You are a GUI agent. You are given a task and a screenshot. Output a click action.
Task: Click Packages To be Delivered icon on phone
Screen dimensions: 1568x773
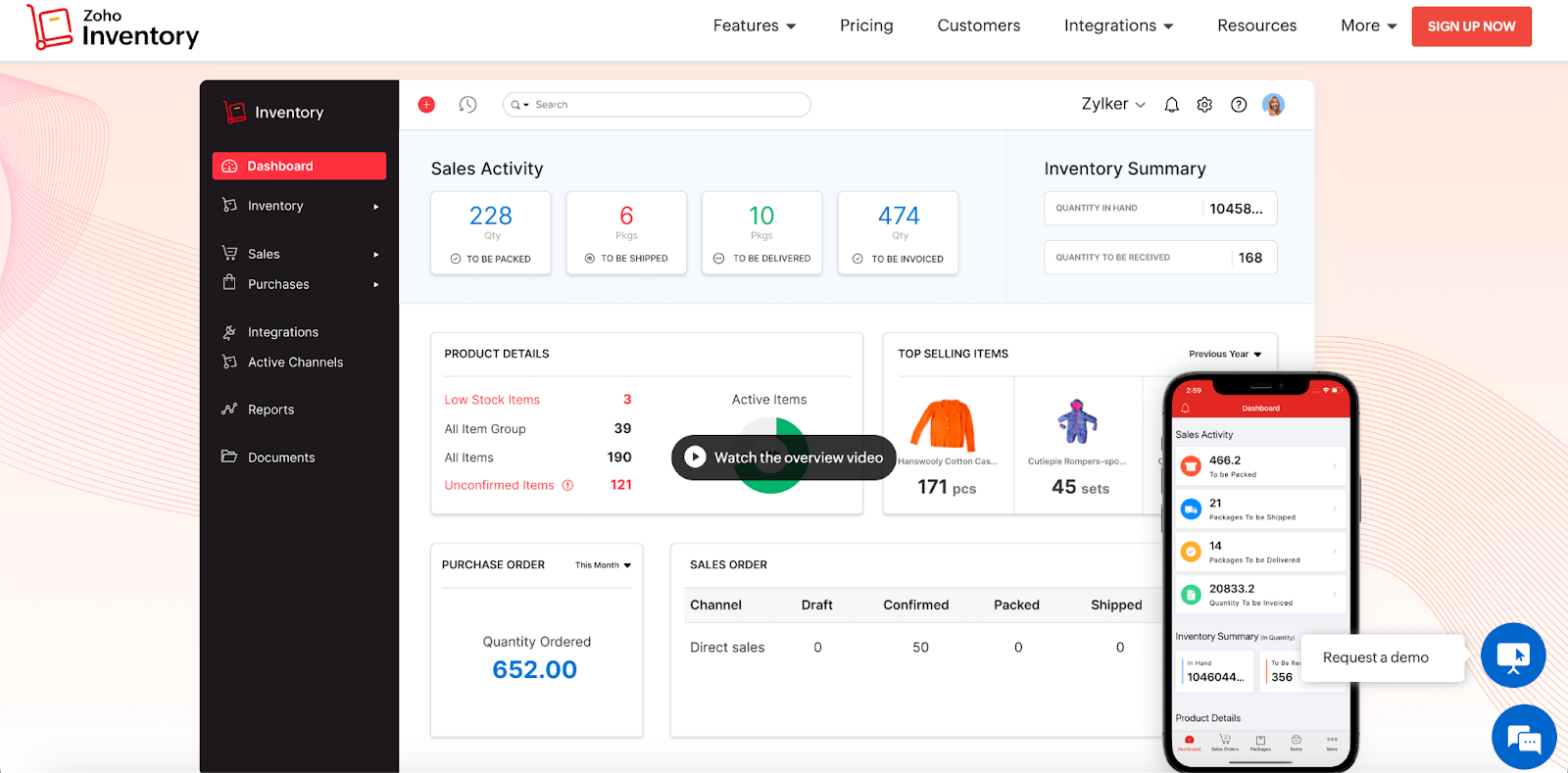1191,552
